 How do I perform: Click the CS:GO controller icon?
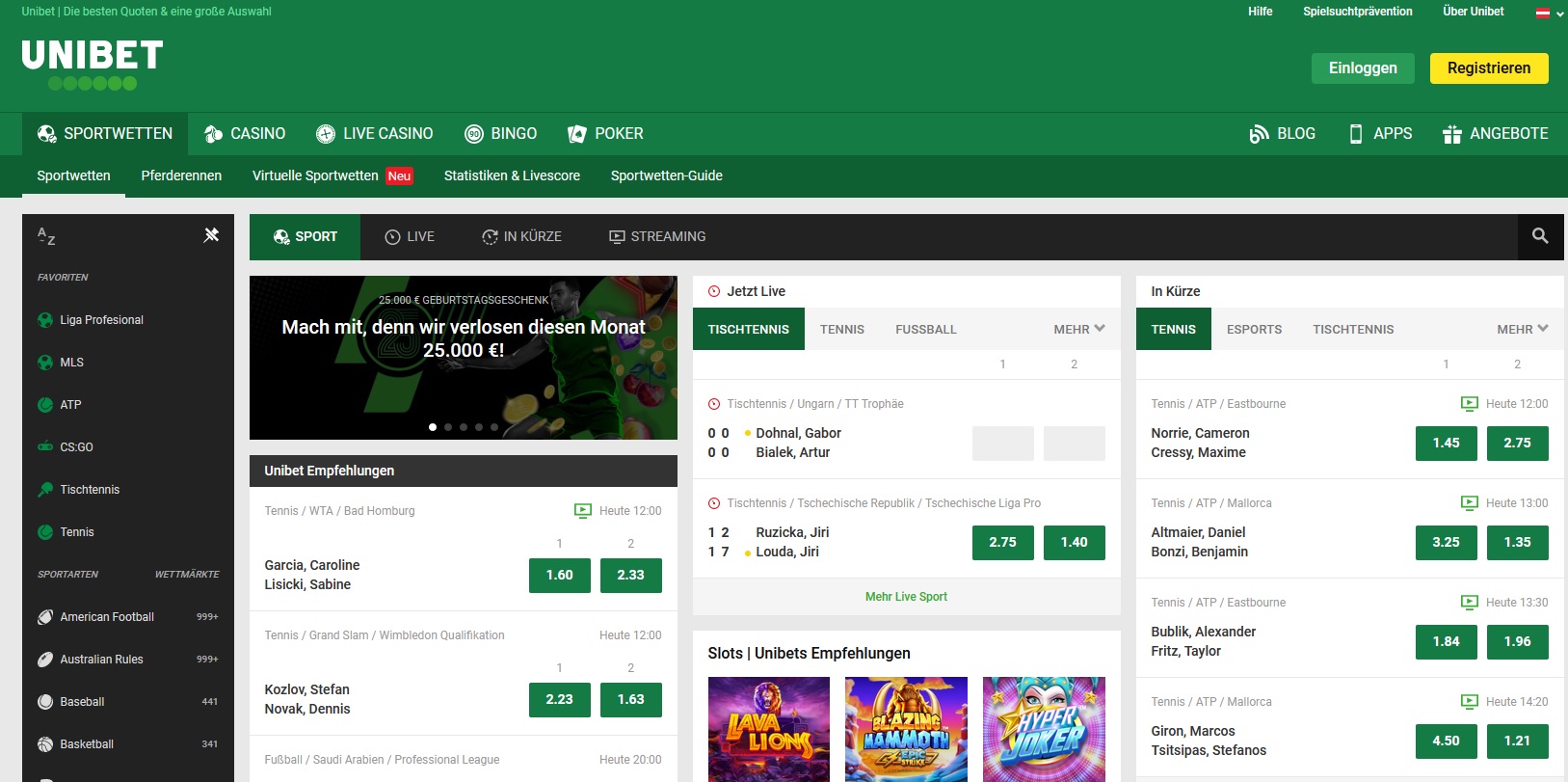pos(45,447)
